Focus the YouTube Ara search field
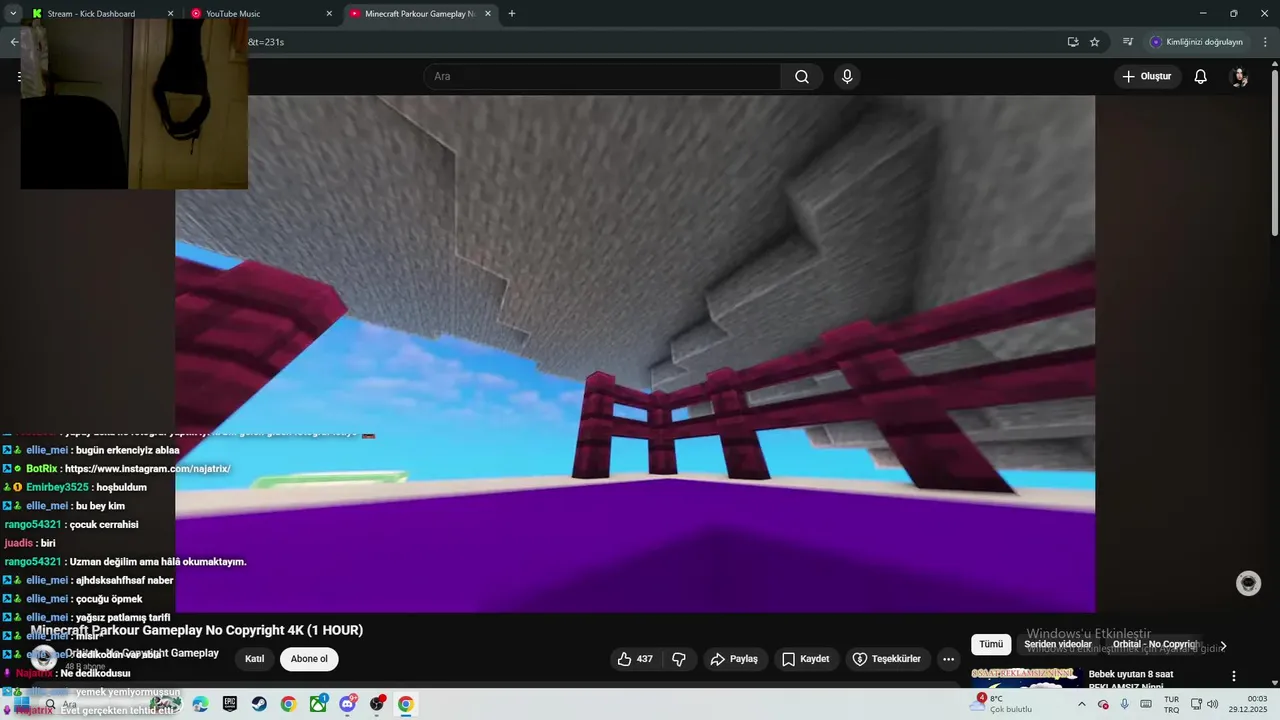 tap(602, 77)
